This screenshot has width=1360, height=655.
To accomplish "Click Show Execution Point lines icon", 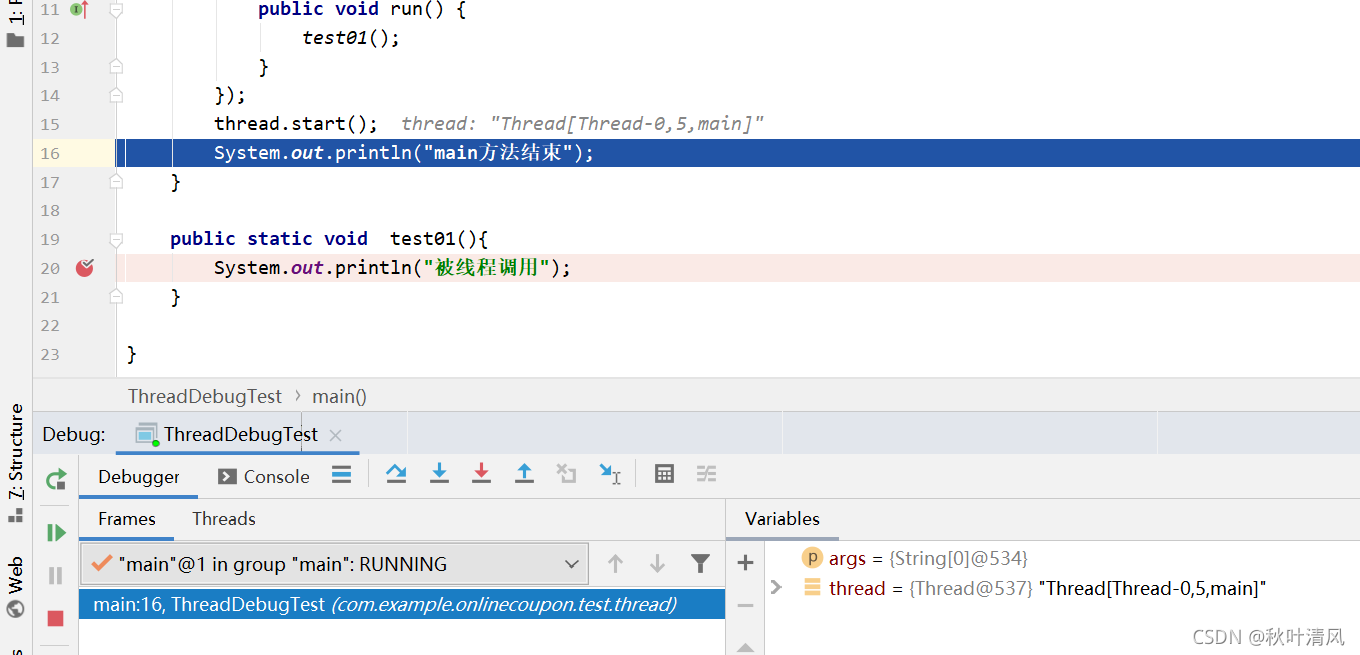I will click(342, 475).
